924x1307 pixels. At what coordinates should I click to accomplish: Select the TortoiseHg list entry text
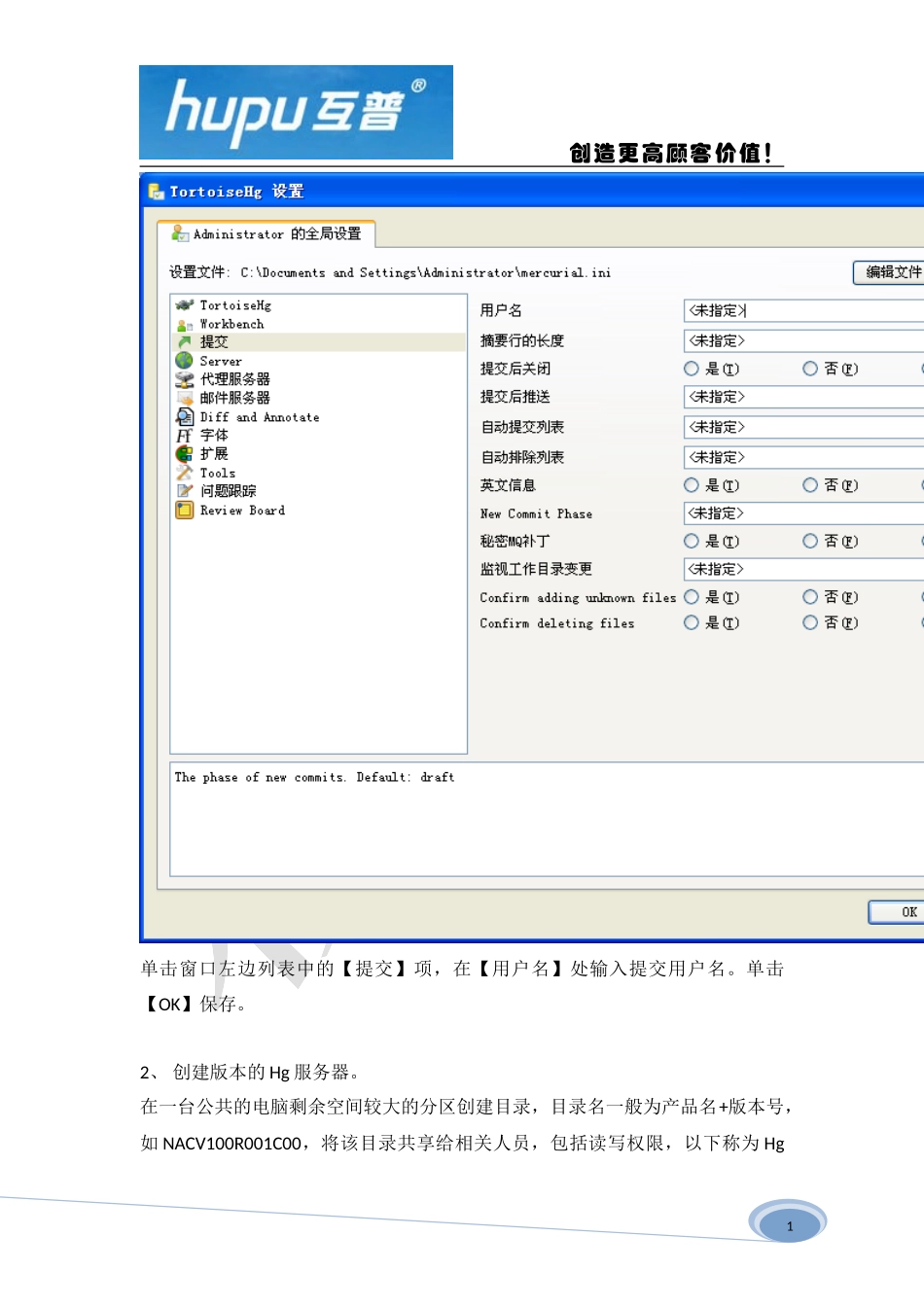point(235,305)
